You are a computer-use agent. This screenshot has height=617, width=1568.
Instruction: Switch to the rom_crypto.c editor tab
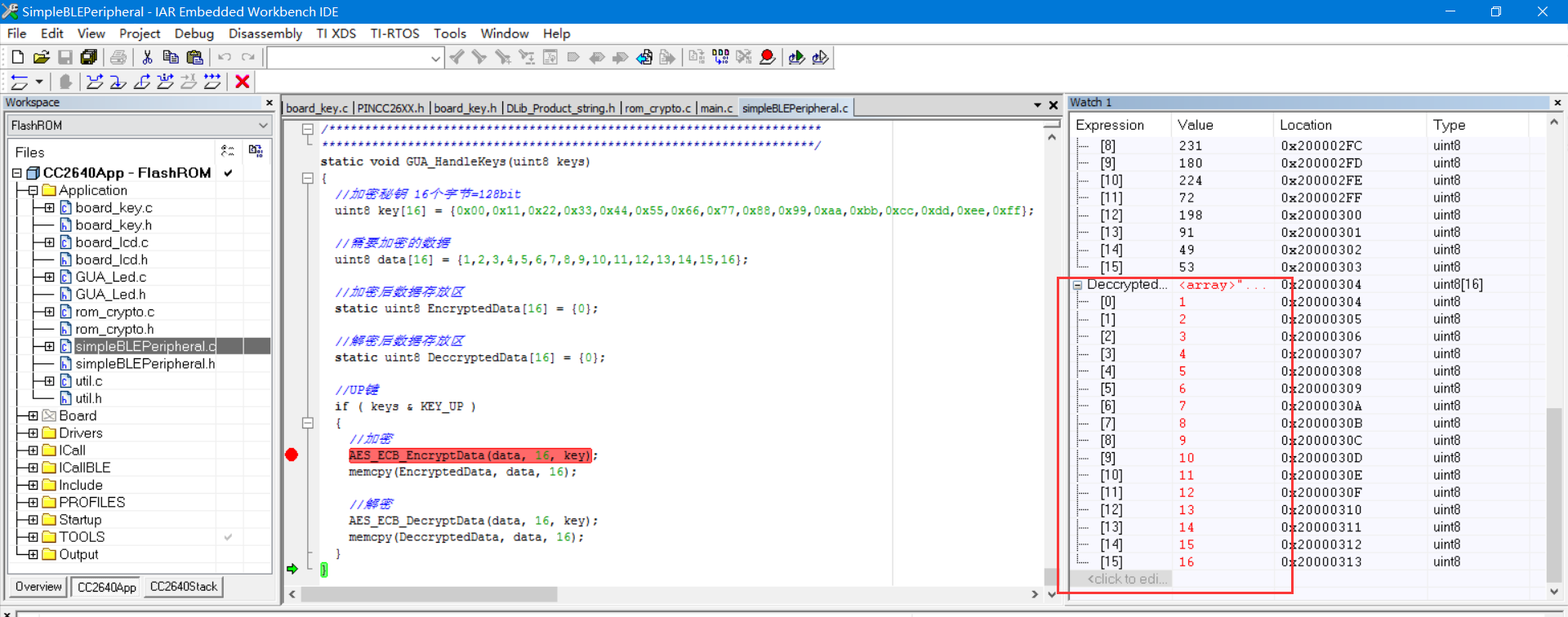point(658,108)
